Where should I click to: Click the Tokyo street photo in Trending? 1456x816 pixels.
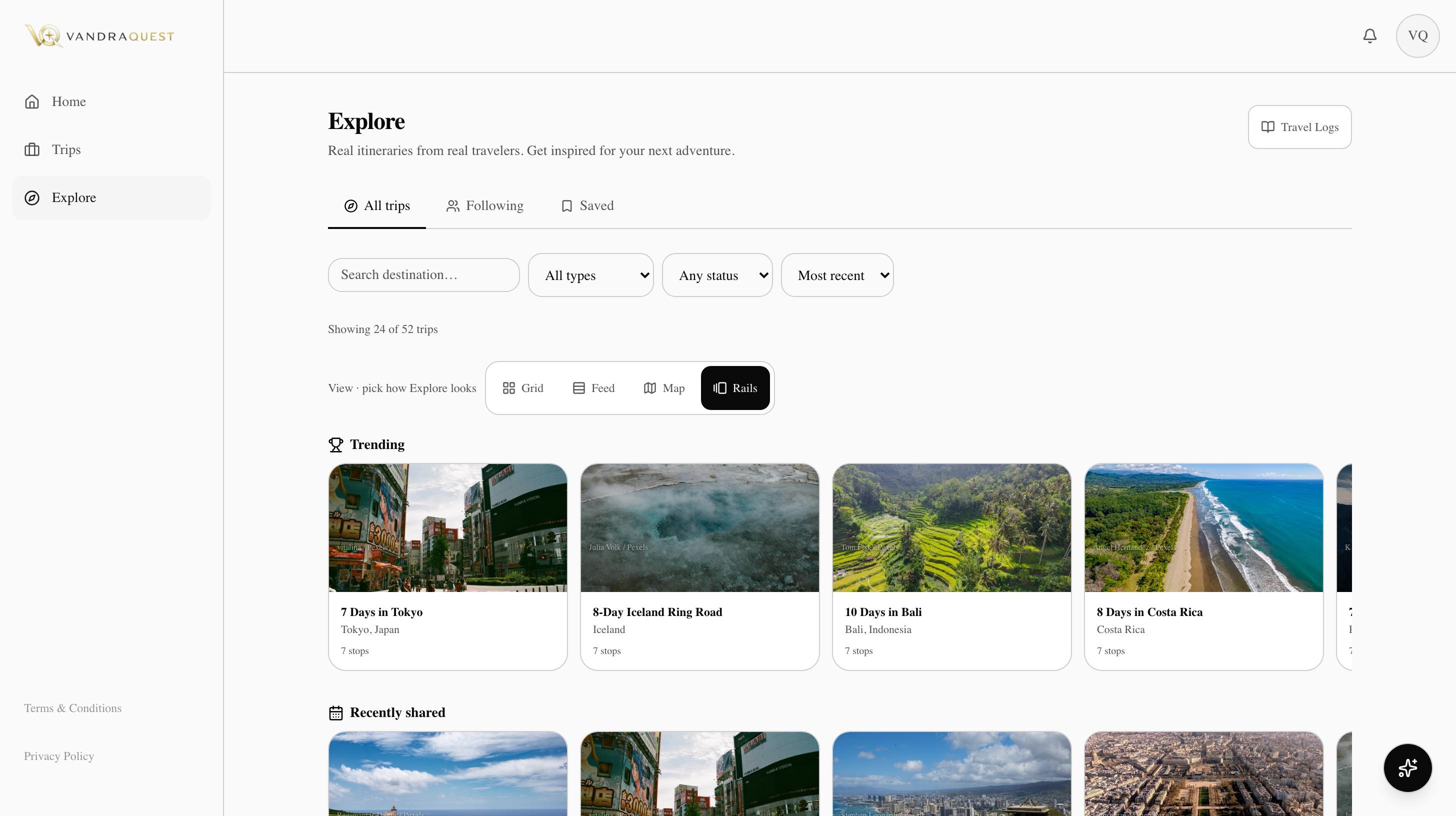pos(447,528)
